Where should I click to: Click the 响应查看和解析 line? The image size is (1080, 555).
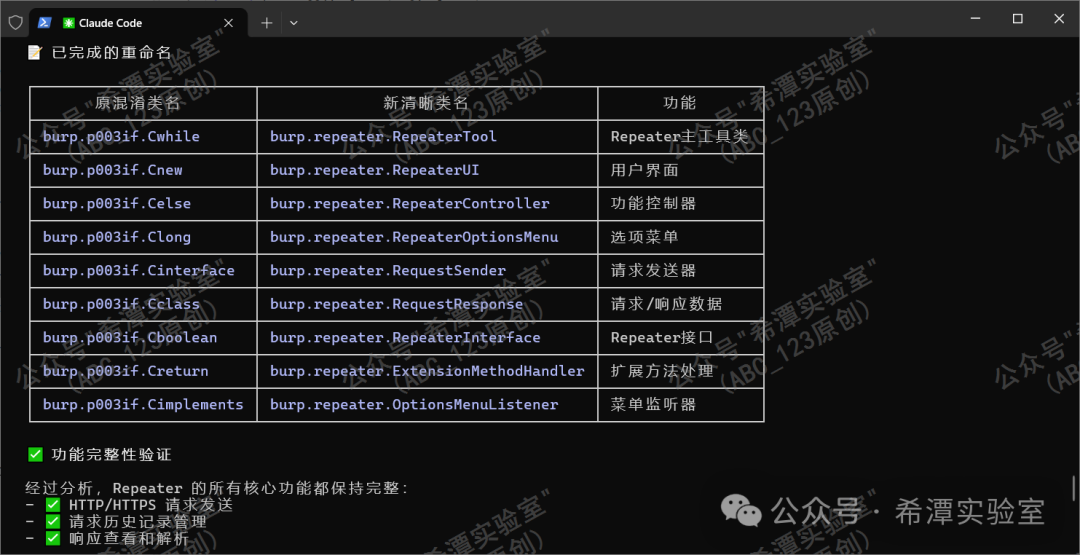(x=129, y=538)
